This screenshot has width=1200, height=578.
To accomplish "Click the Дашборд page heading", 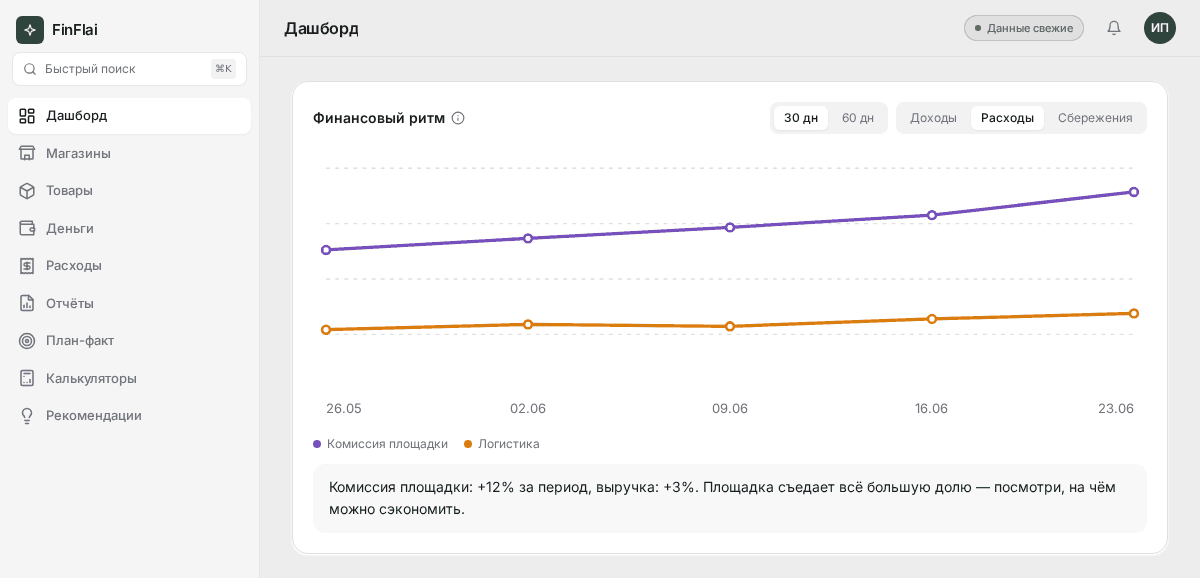I will (x=322, y=28).
